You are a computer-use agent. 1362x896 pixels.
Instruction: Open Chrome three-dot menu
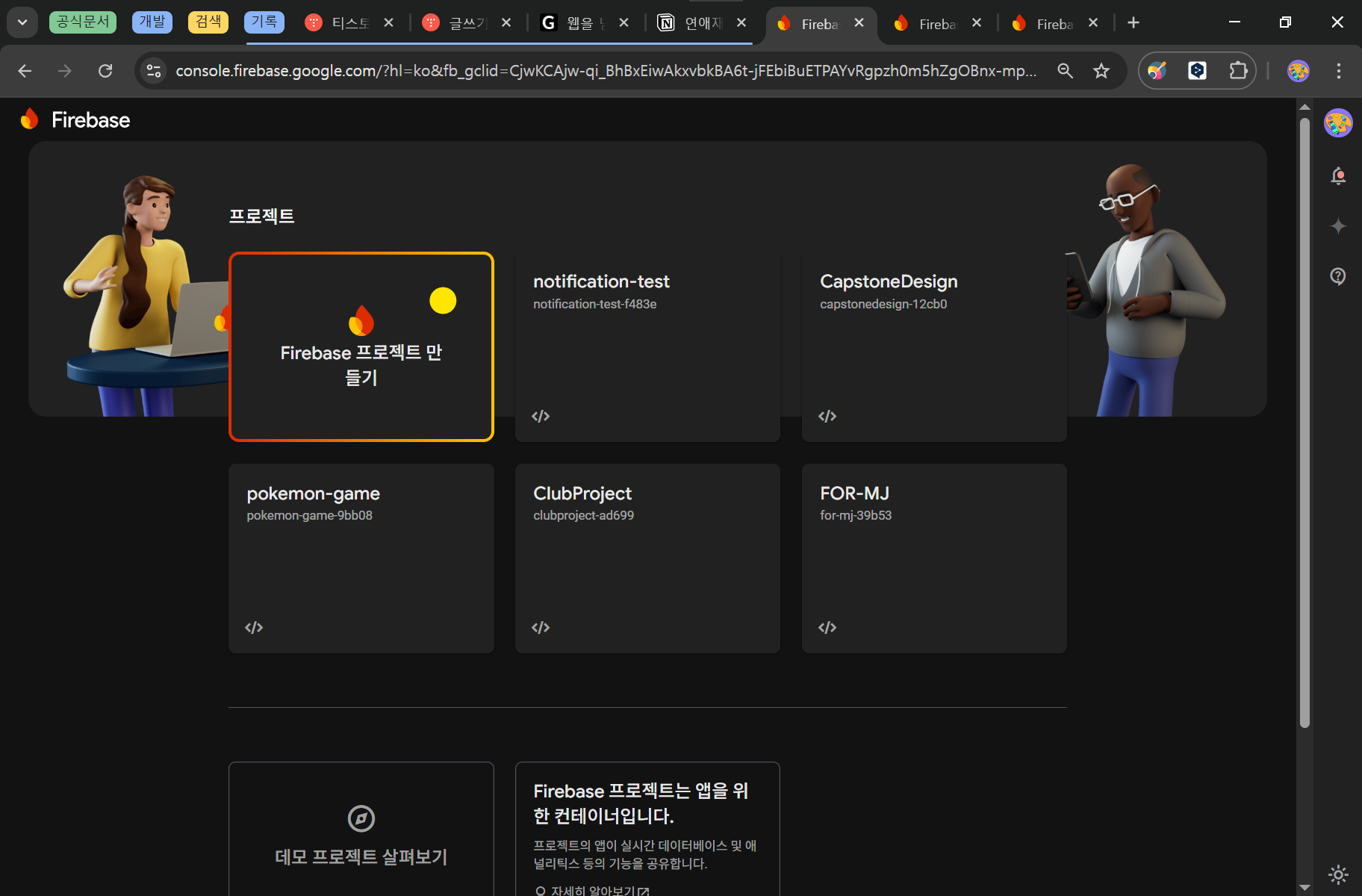click(1339, 71)
